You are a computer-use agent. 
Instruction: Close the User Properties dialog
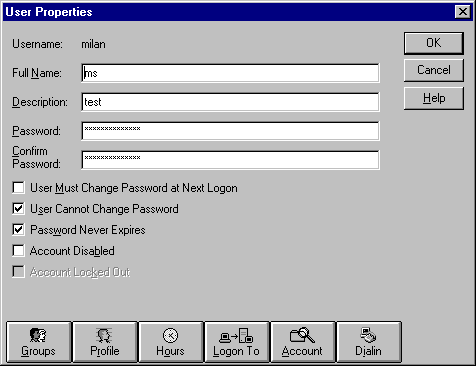click(x=463, y=12)
